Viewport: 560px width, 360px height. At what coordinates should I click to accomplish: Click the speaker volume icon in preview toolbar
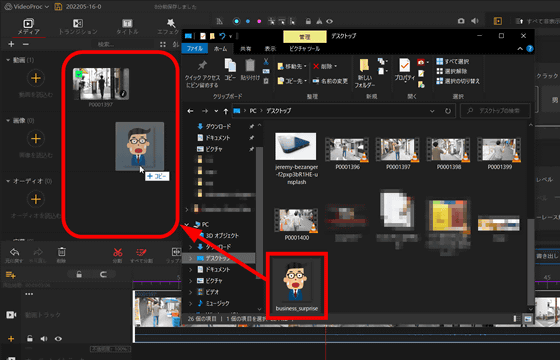click(475, 21)
